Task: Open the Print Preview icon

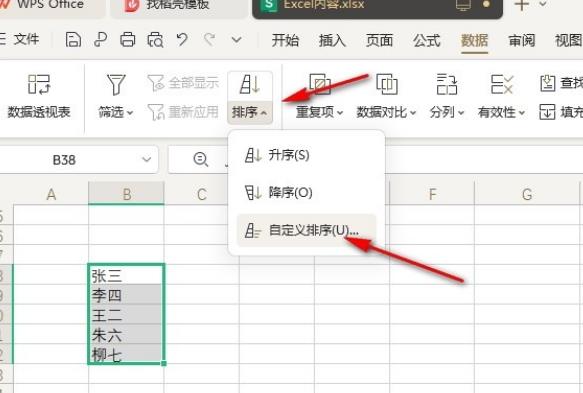Action: pos(155,39)
